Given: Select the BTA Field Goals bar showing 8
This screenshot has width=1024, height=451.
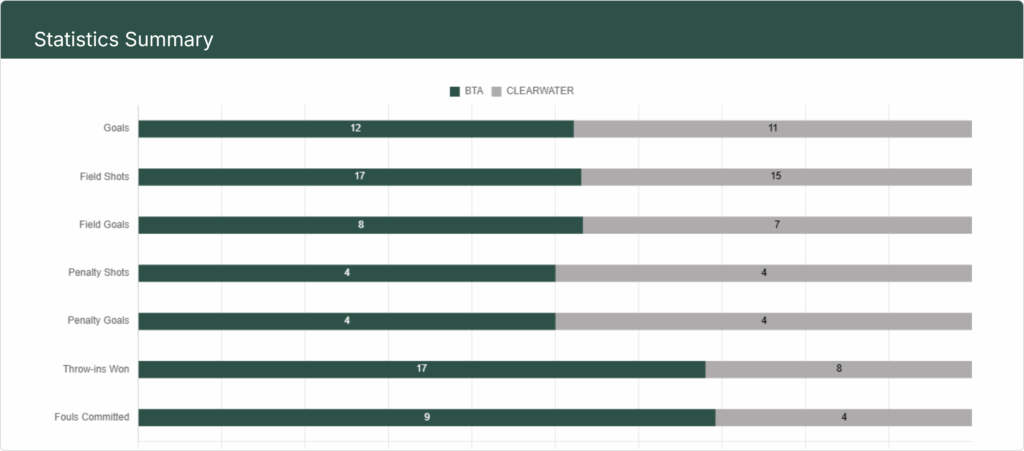Looking at the screenshot, I should [x=360, y=225].
